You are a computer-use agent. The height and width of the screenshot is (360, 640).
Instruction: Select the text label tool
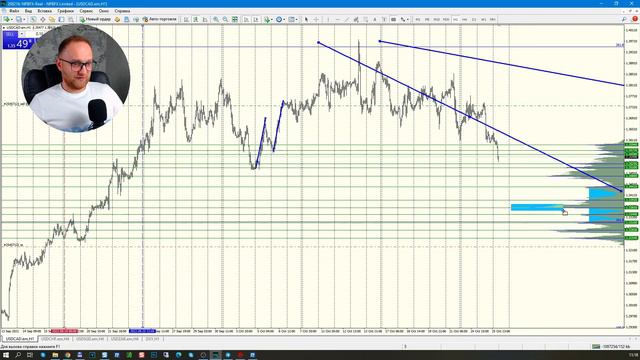coord(384,19)
